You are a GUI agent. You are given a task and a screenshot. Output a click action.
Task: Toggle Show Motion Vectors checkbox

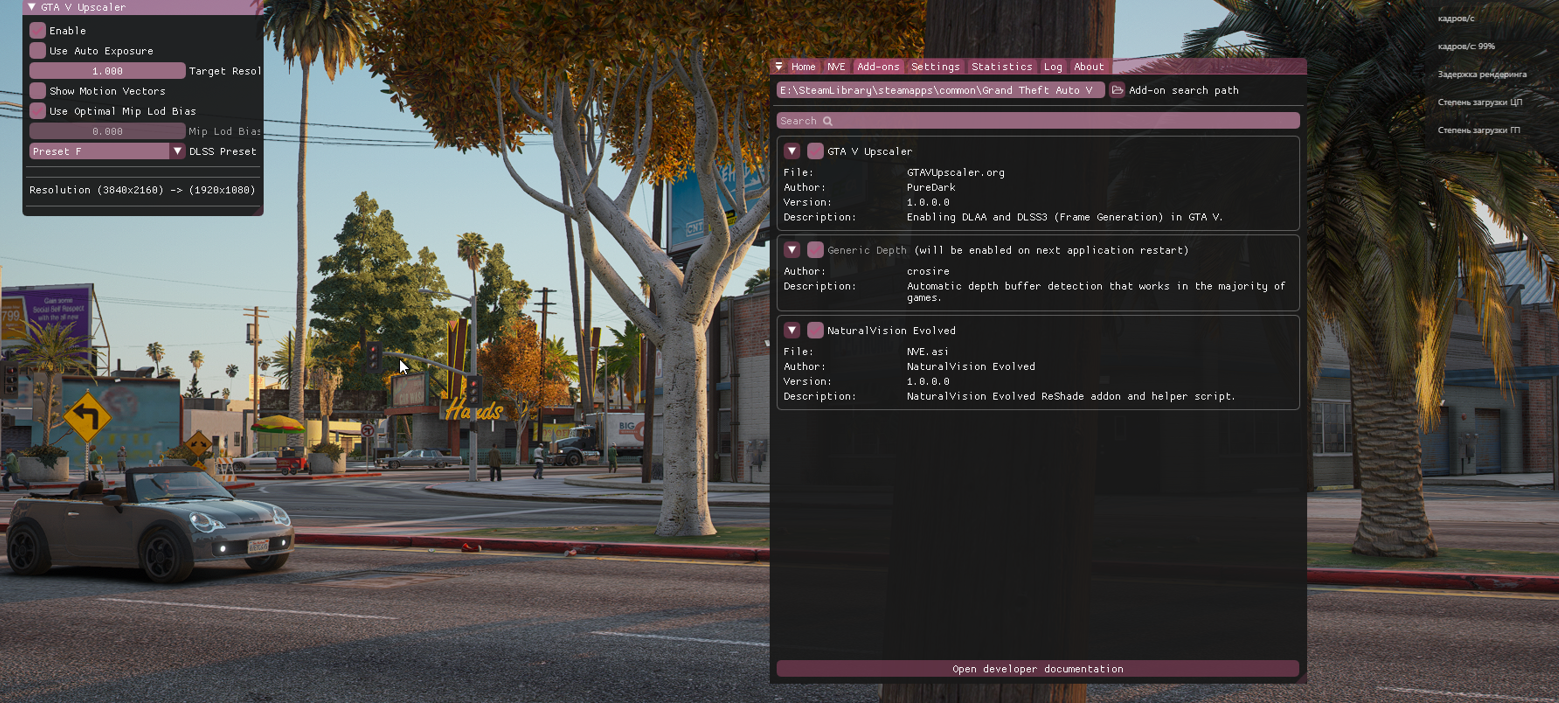(x=38, y=91)
